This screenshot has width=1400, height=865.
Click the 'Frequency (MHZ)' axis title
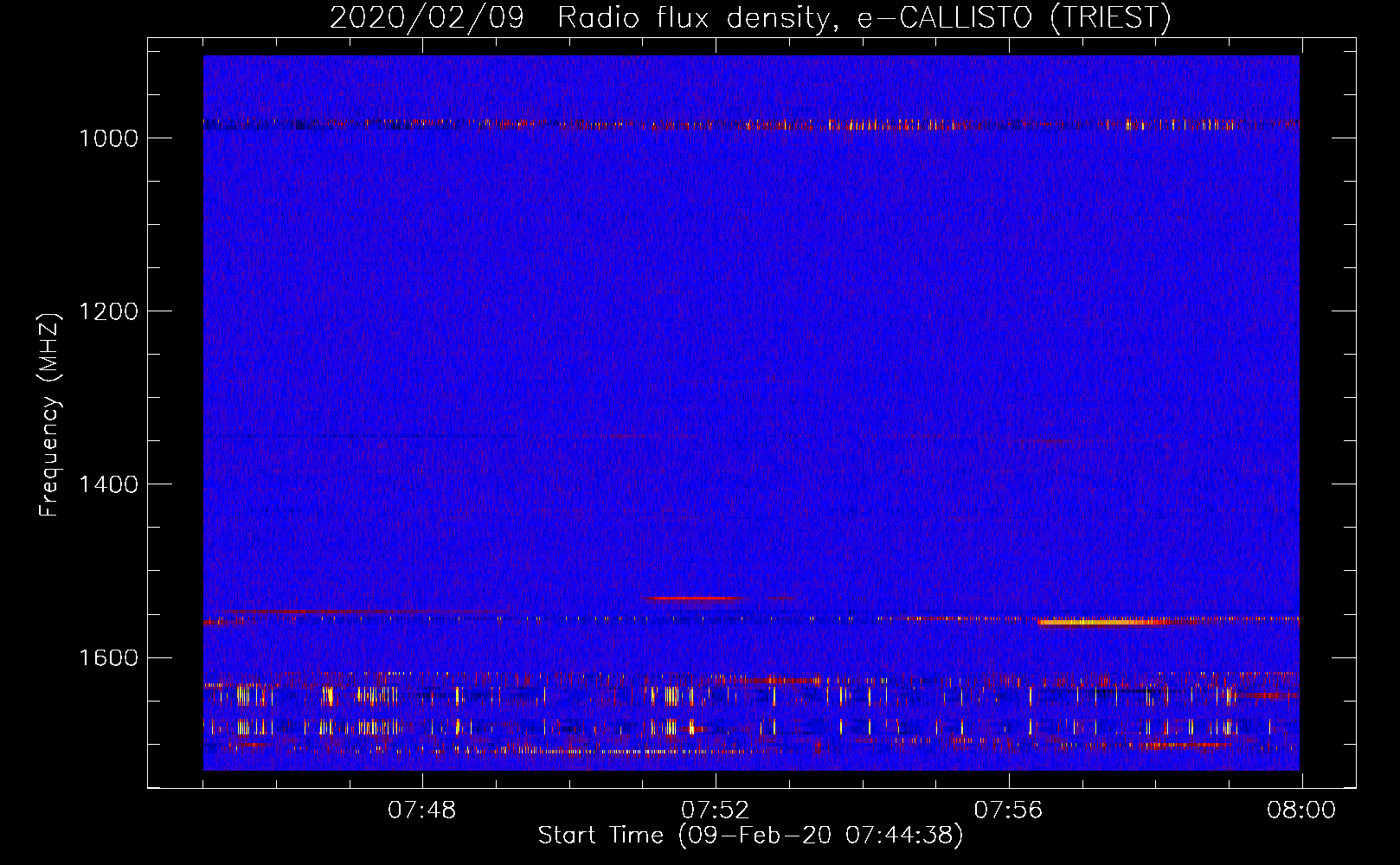pos(50,415)
